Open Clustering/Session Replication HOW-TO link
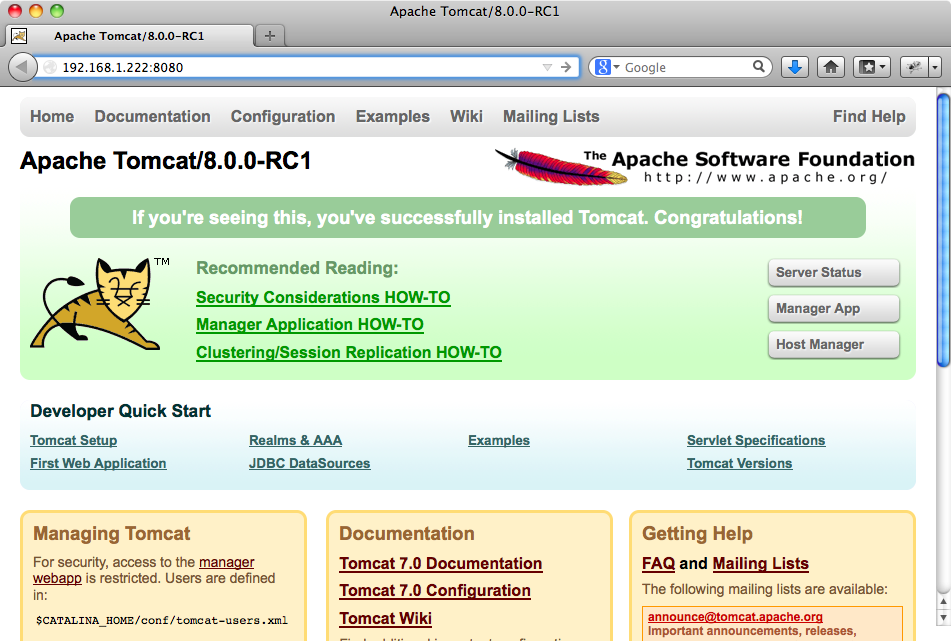 349,352
